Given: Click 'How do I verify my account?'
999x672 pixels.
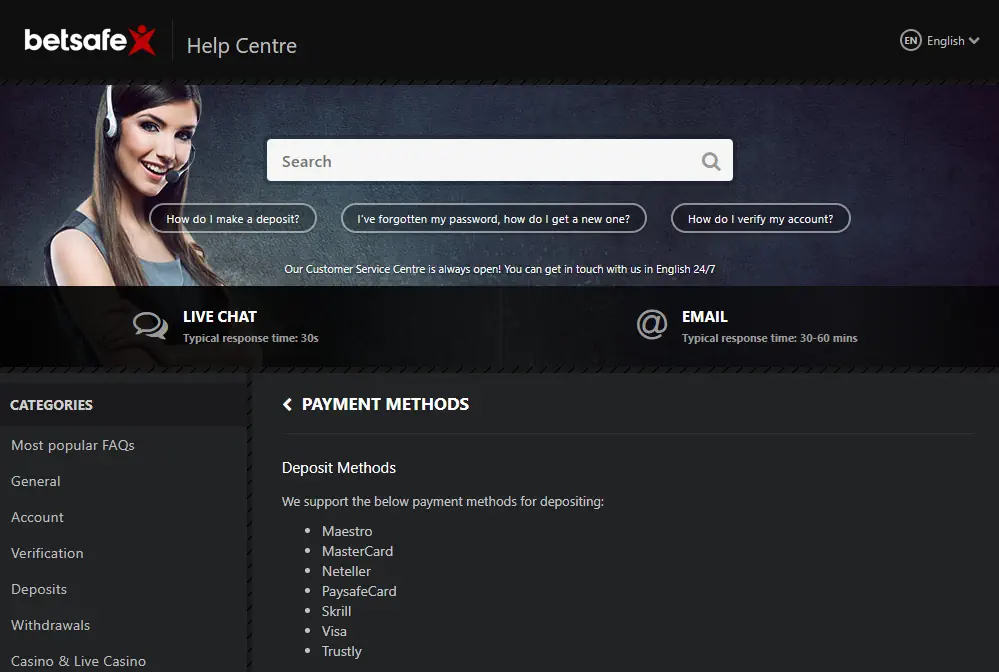Looking at the screenshot, I should click(x=760, y=218).
